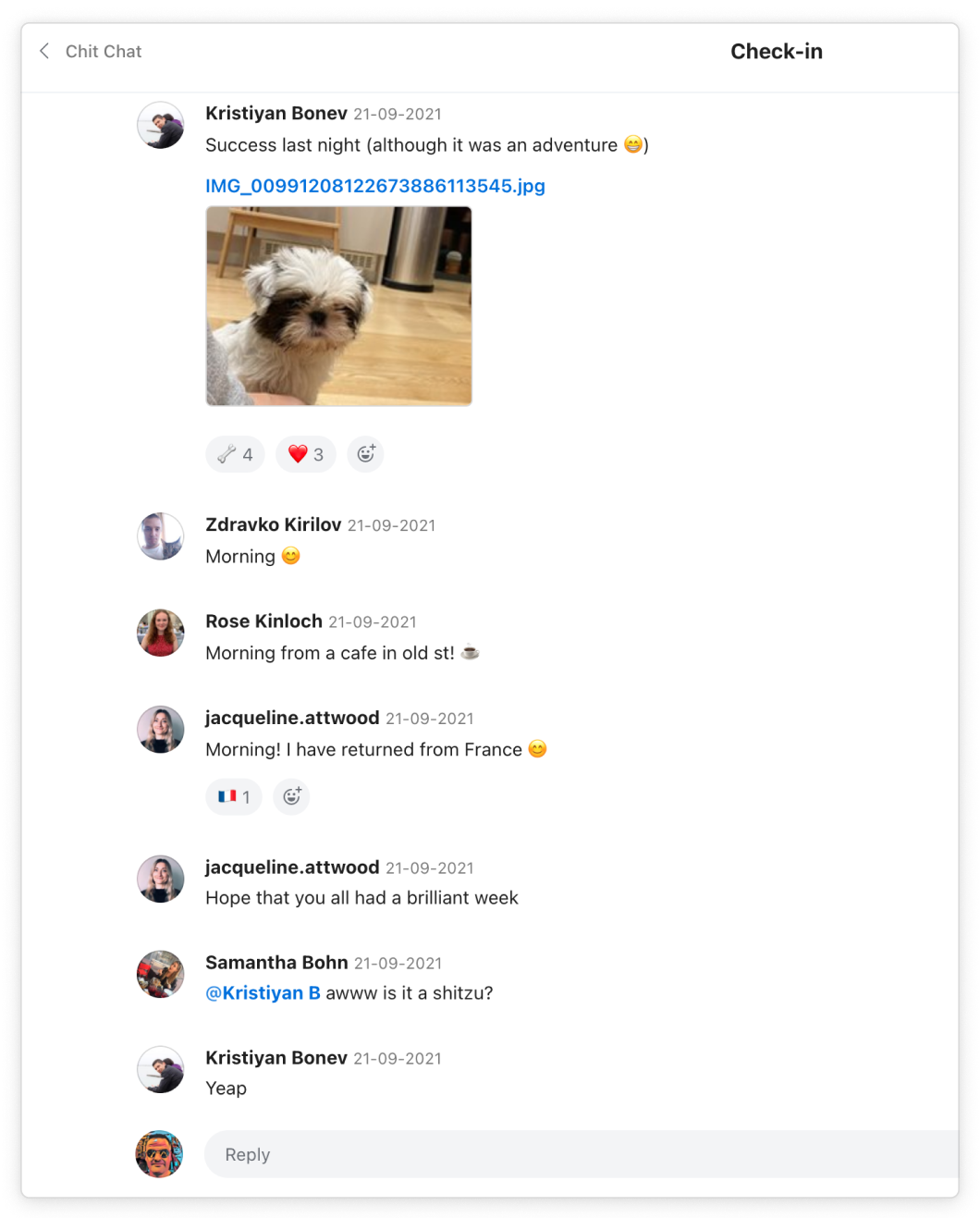Go back to Chit Chat with the arrow

tap(44, 51)
